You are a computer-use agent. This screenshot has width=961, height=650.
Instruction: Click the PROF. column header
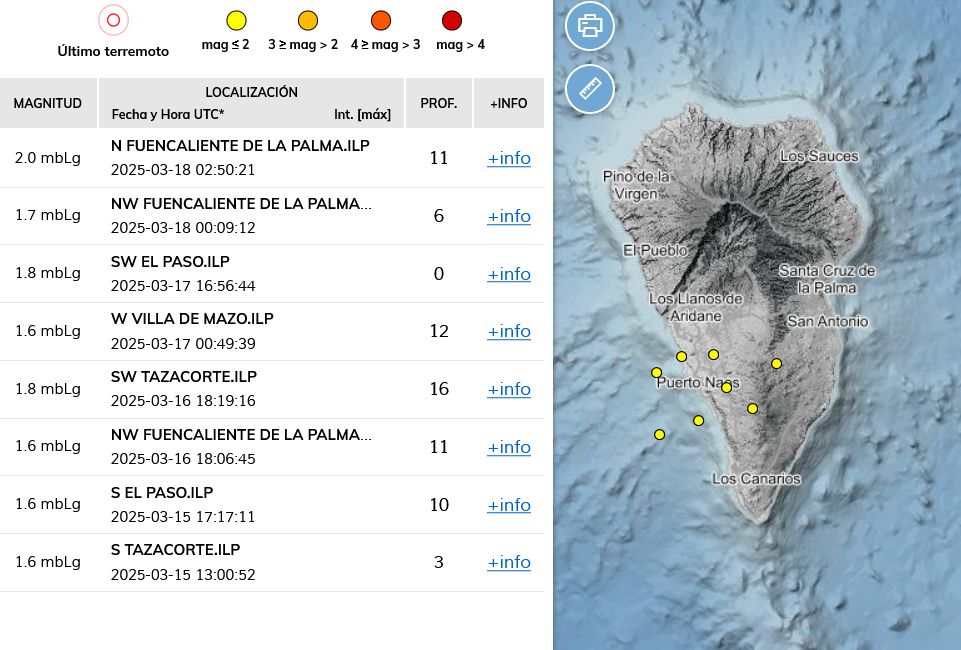[x=439, y=103]
